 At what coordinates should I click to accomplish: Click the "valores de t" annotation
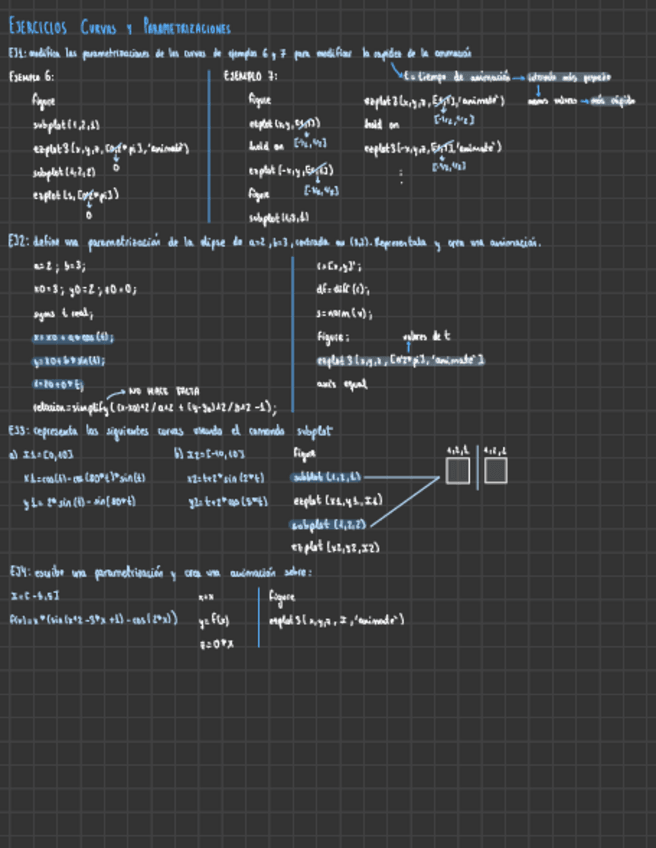coord(426,336)
